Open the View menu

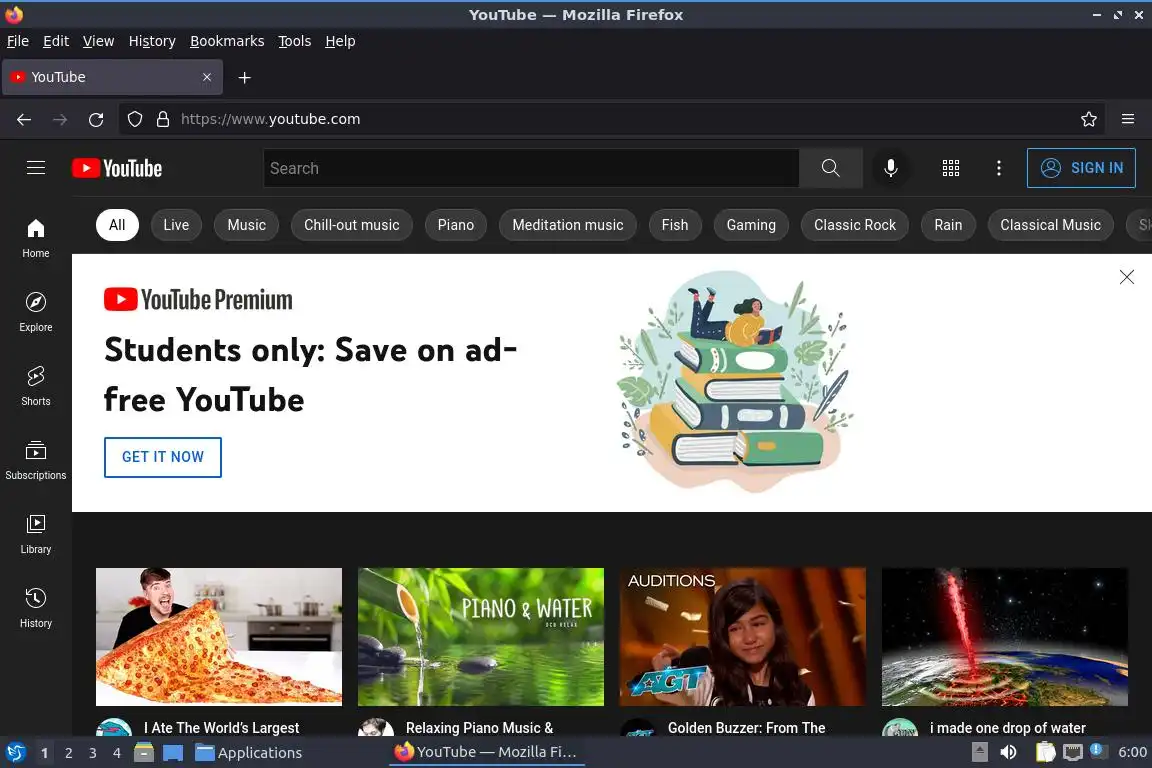pos(98,41)
